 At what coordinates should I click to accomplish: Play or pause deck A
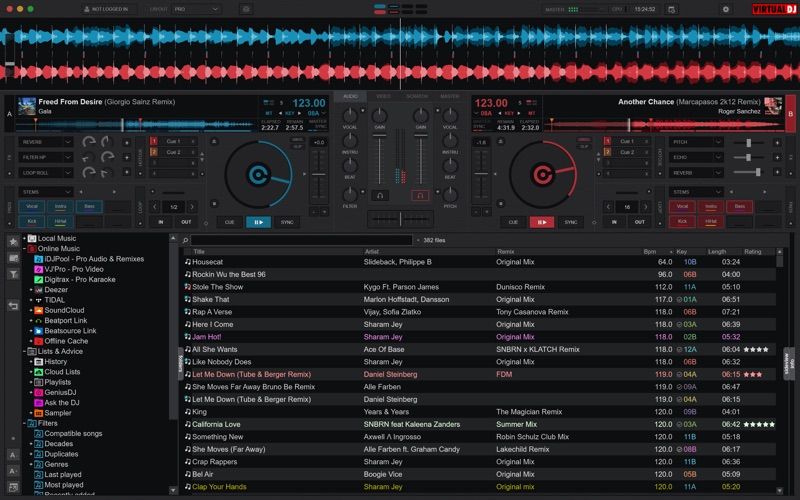coord(259,222)
